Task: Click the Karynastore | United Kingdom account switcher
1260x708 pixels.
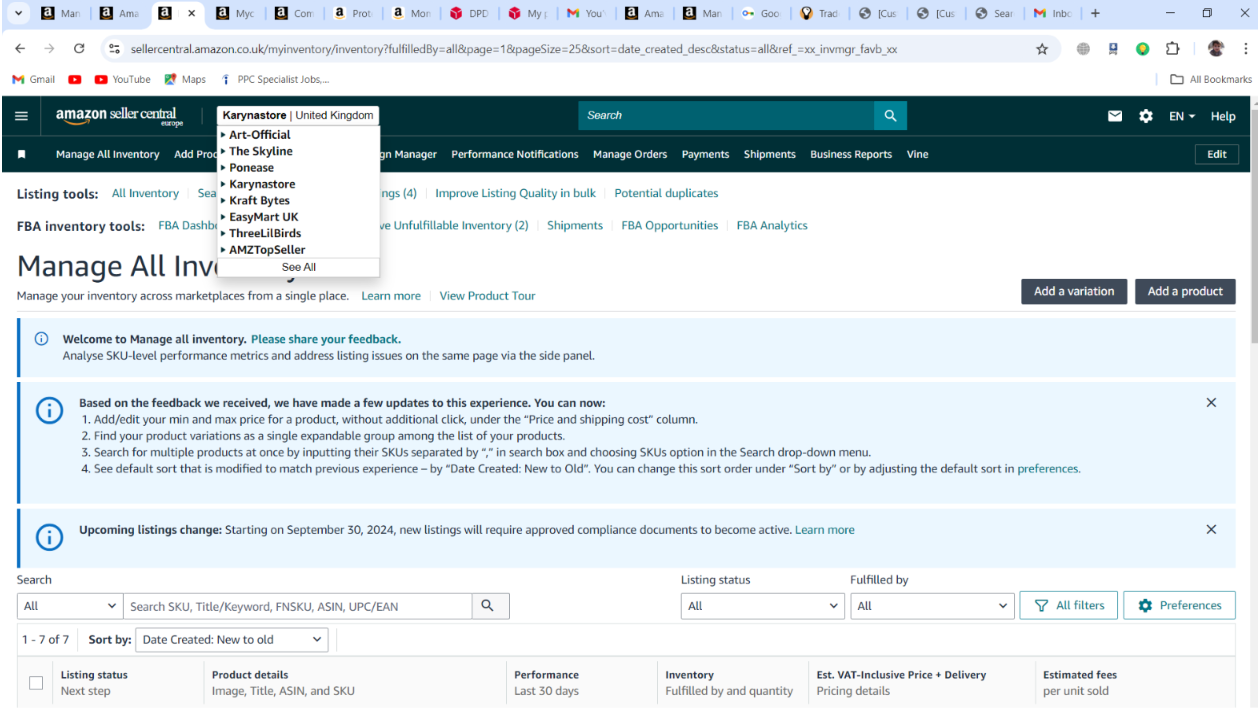Action: point(298,115)
